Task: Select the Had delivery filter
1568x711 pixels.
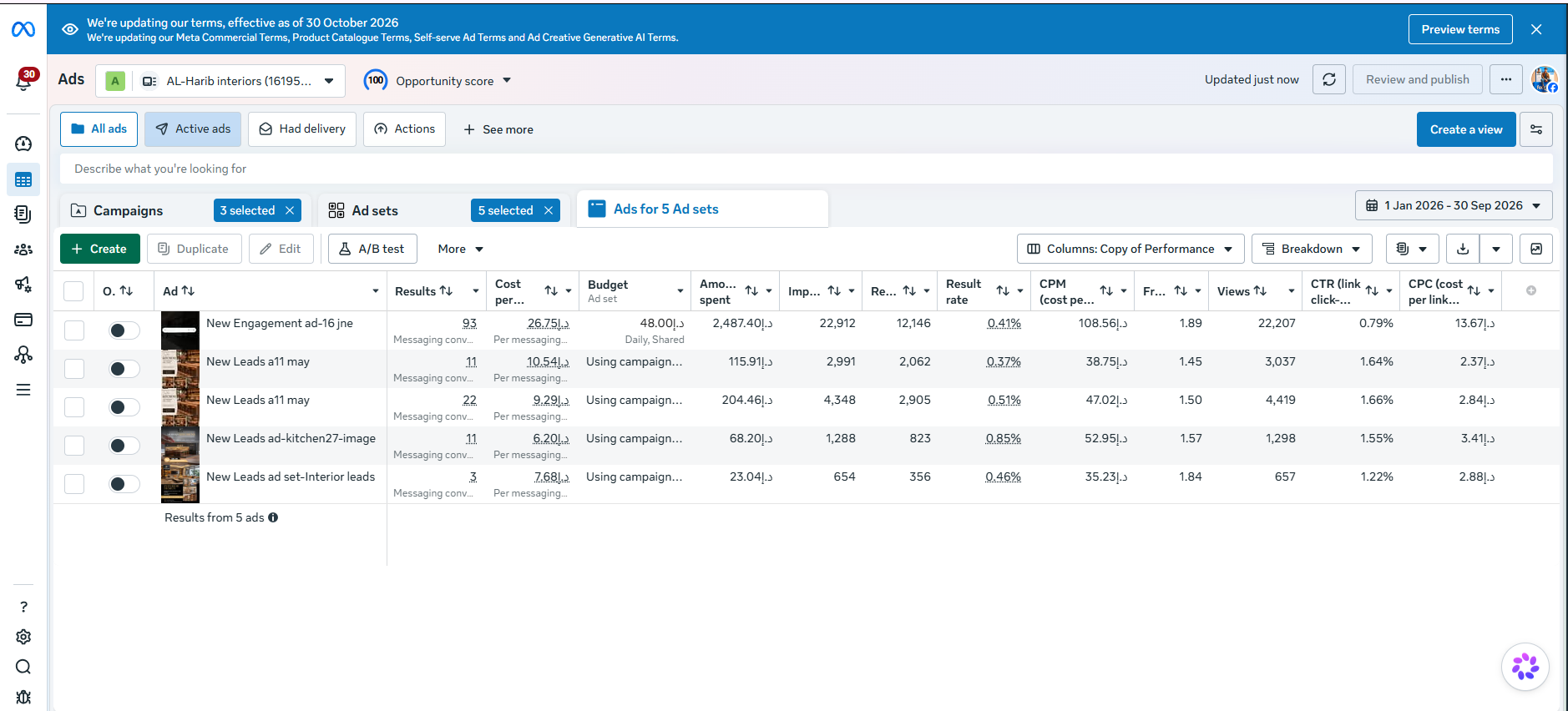Action: 302,129
